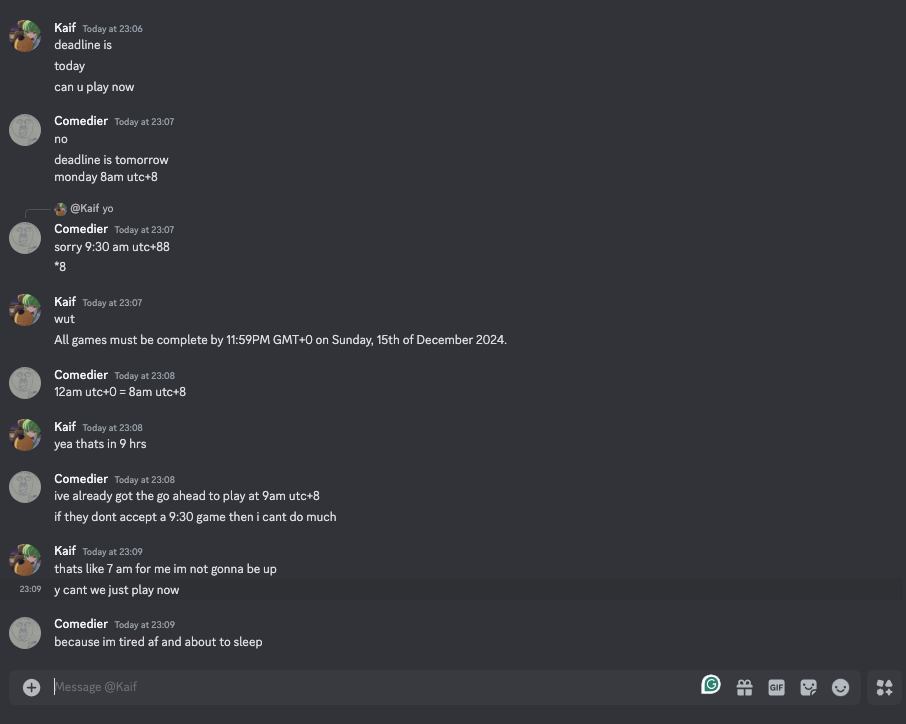This screenshot has width=906, height=724.
Task: Open the Nitro gift picker
Action: (x=744, y=687)
